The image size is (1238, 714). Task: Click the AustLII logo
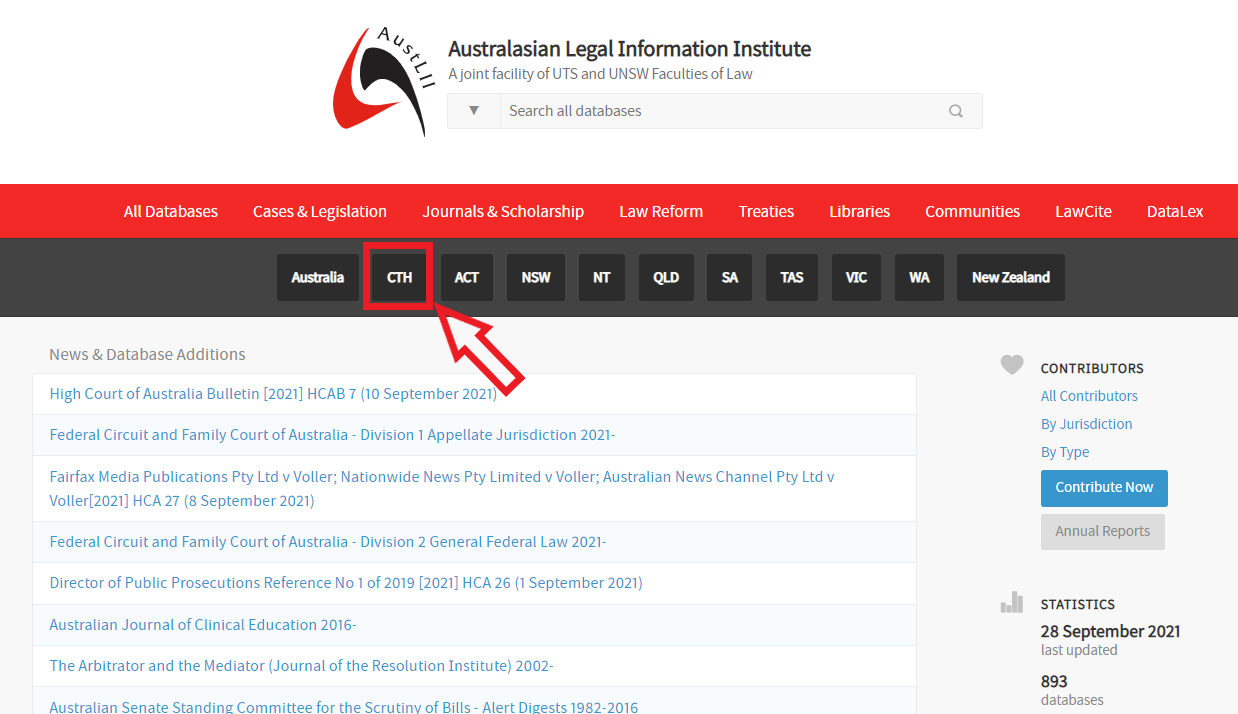(384, 80)
